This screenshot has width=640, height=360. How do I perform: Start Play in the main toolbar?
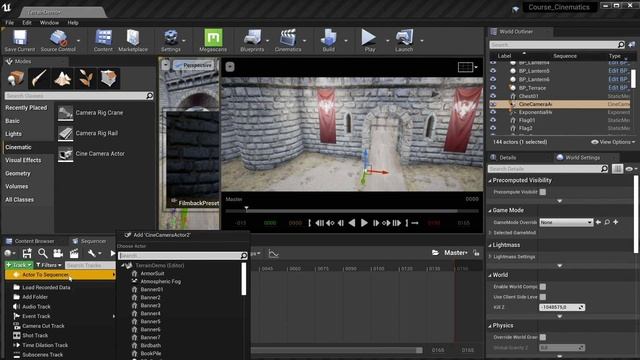369,40
